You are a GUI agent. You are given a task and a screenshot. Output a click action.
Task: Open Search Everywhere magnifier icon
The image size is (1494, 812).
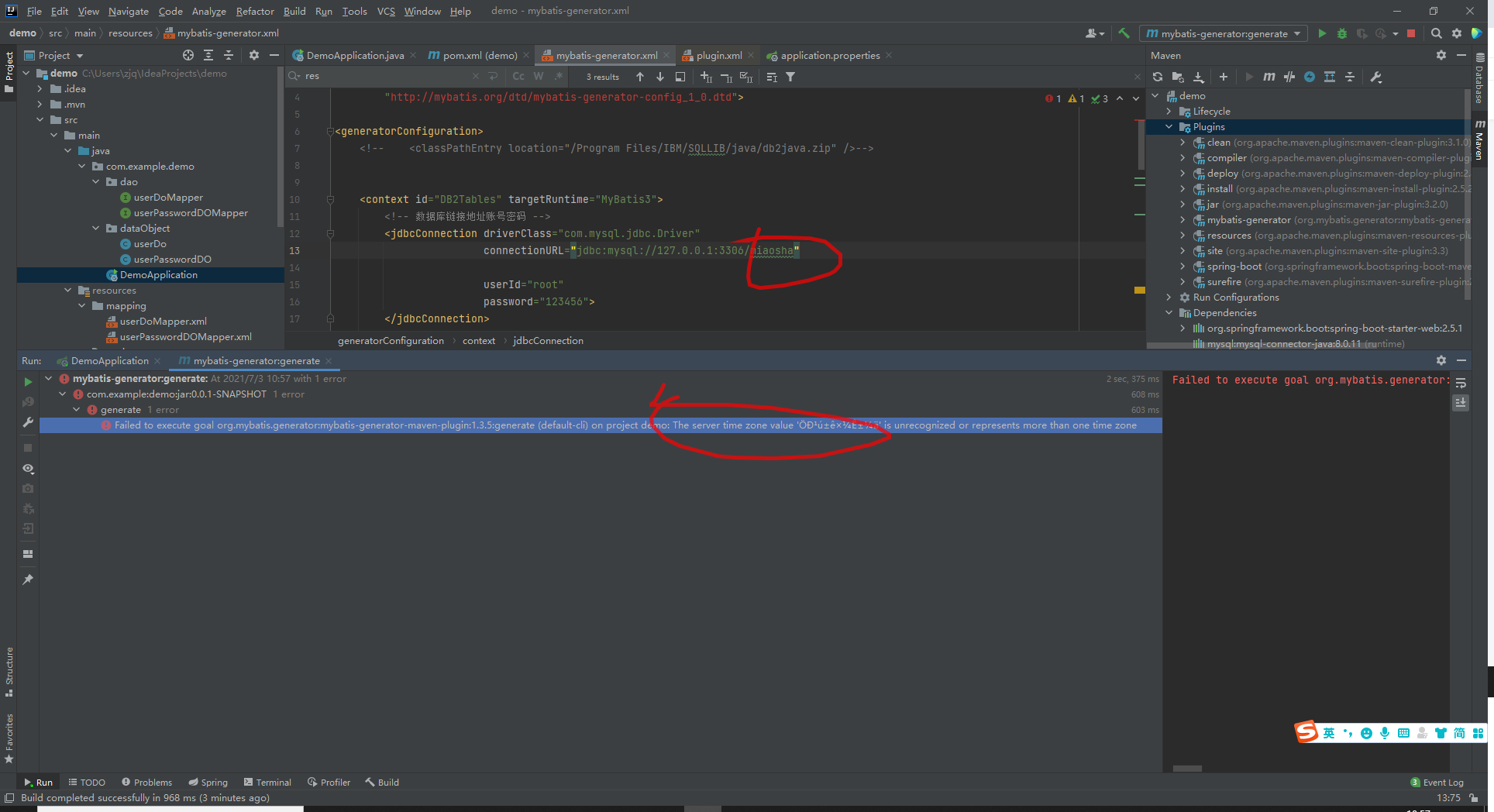click(1436, 33)
